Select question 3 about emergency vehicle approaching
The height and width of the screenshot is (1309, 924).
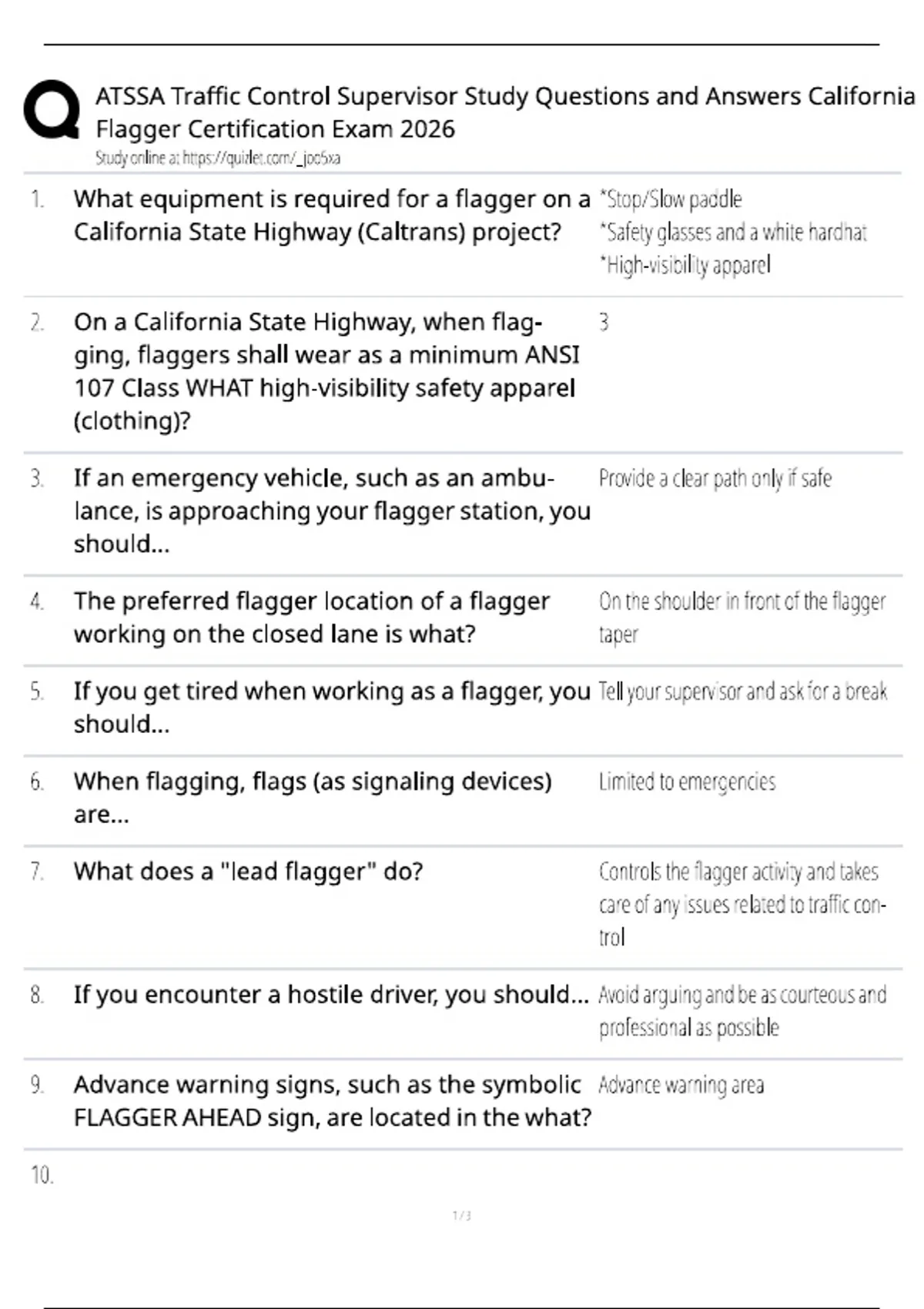coord(332,511)
